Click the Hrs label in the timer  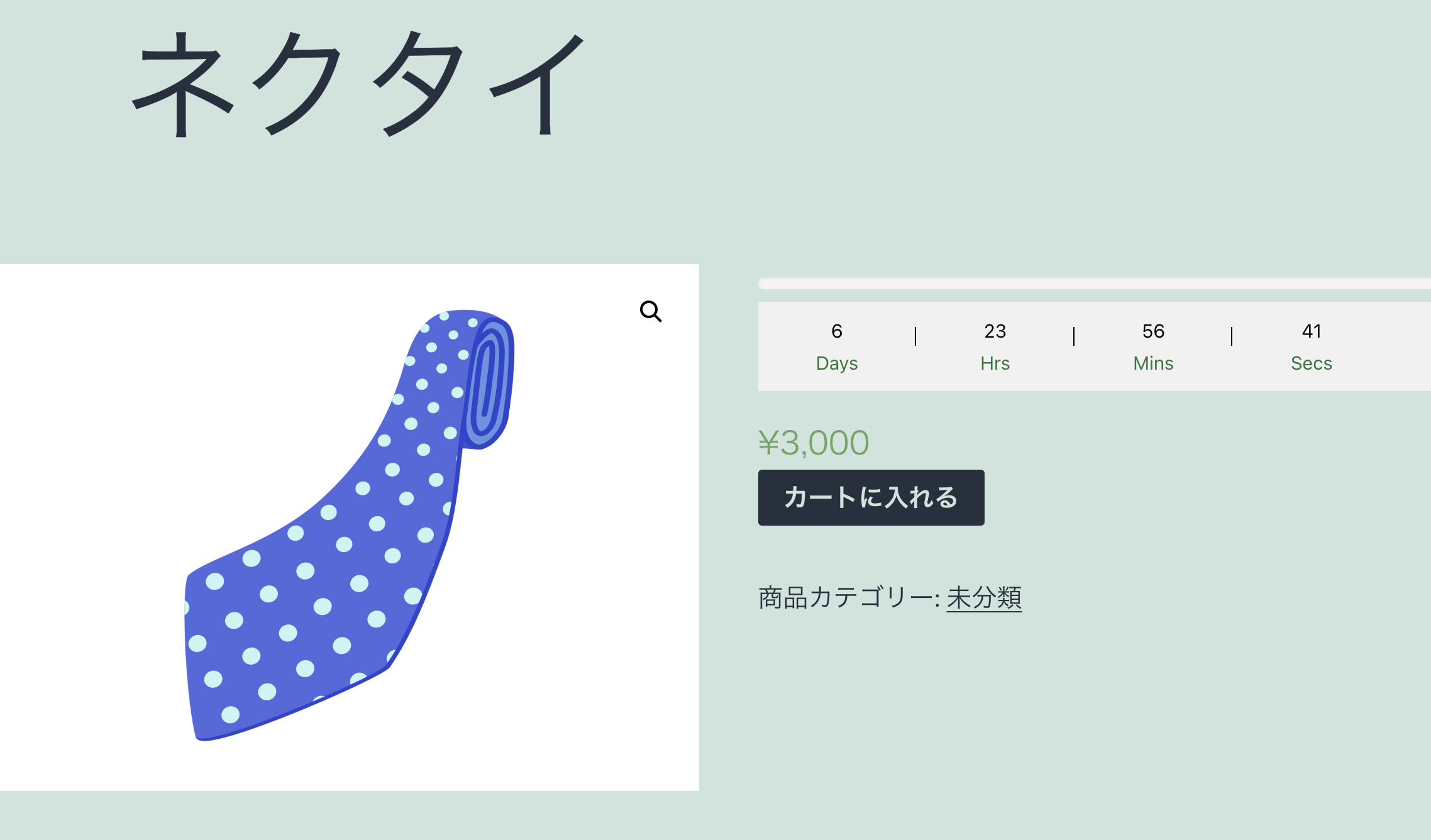click(995, 363)
